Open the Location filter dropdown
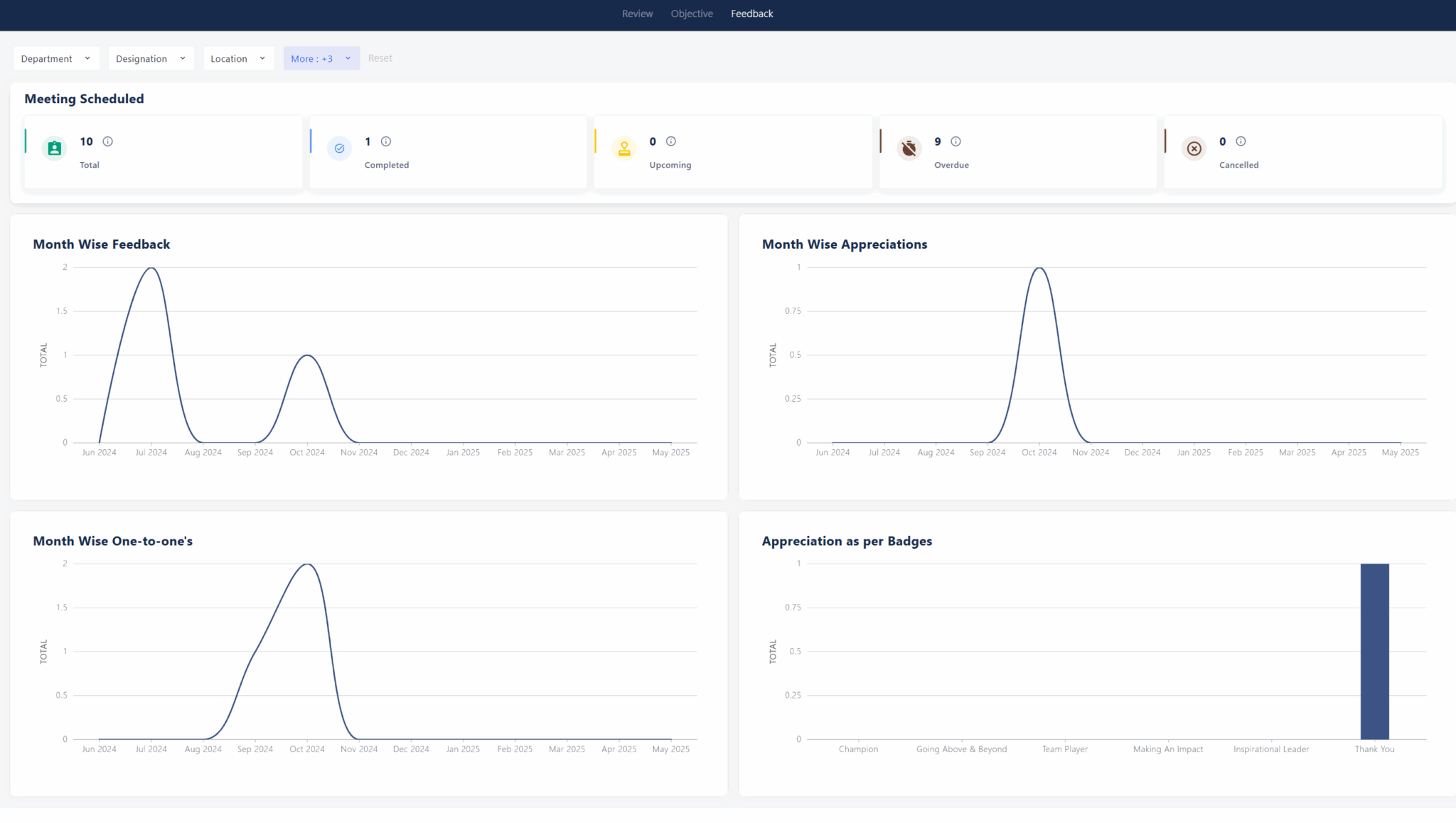The image size is (1456, 823). [x=238, y=58]
